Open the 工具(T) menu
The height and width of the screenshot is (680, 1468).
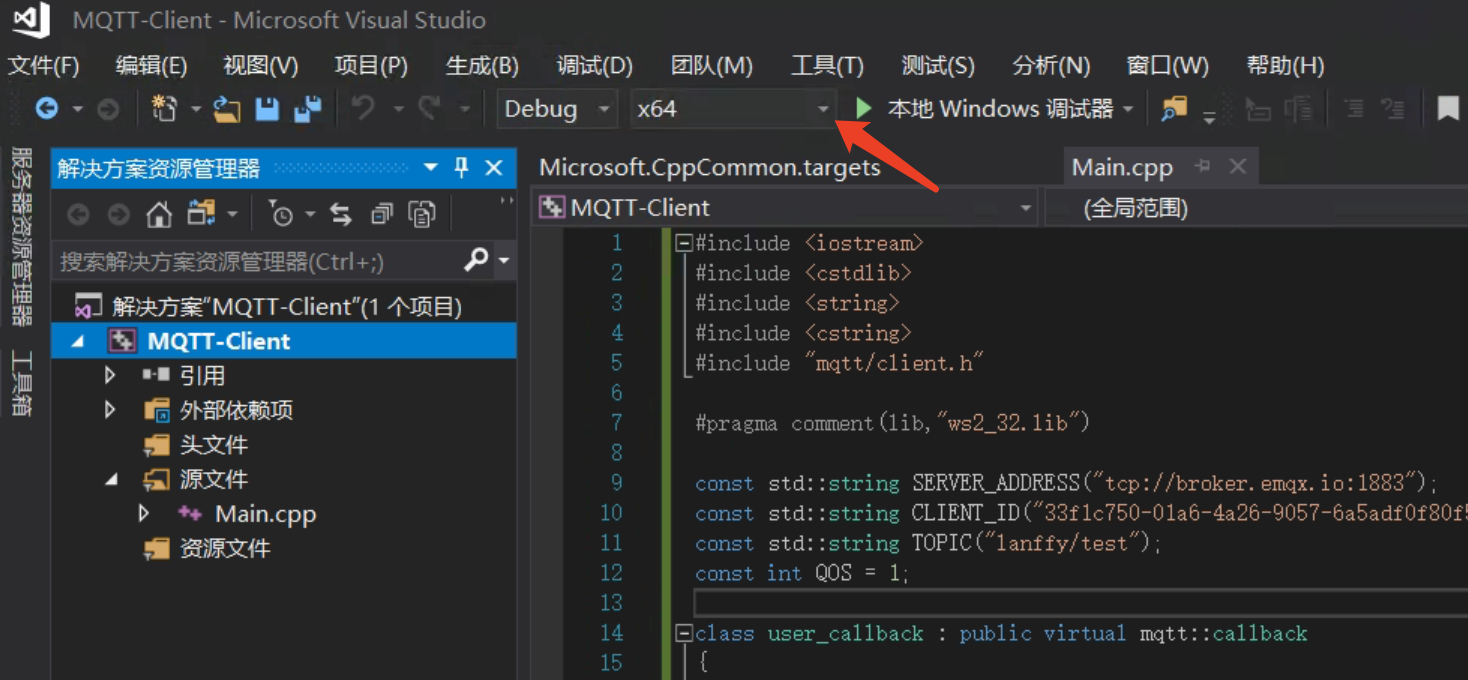point(827,66)
